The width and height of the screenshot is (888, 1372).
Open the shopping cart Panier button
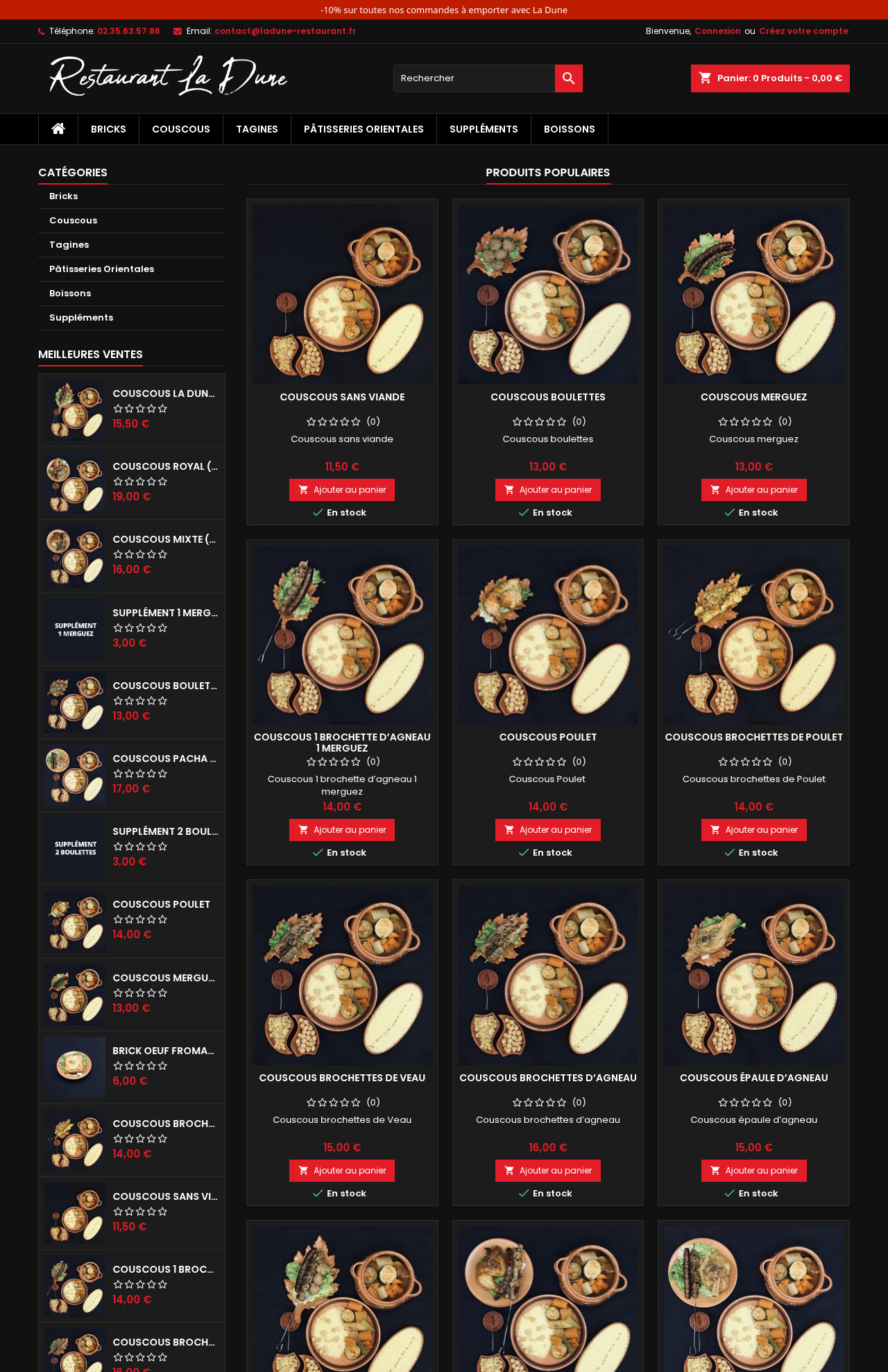point(770,78)
